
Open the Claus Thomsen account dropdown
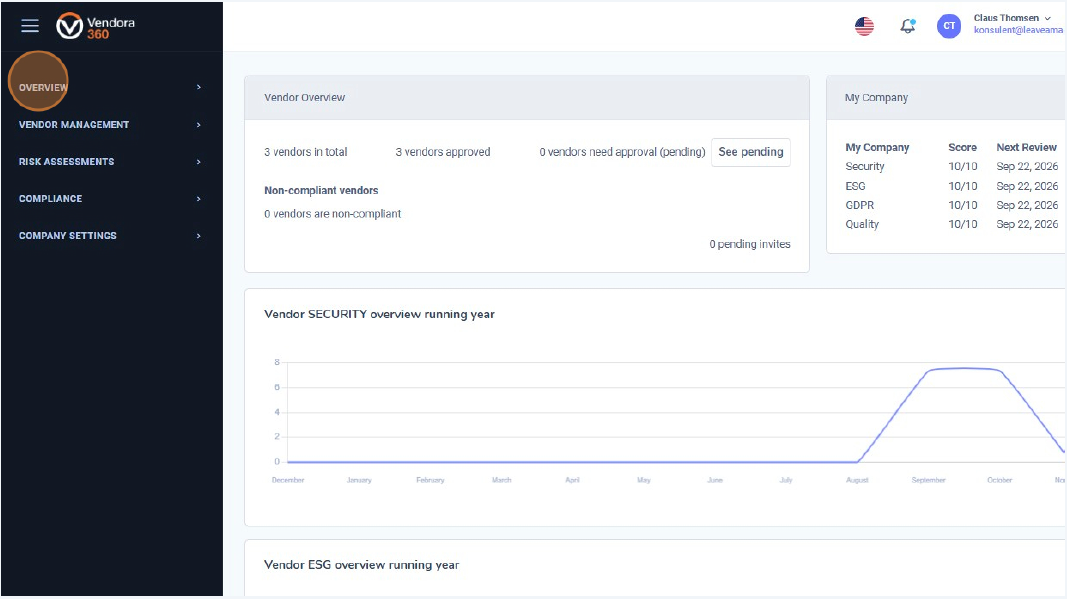[x=1011, y=17]
